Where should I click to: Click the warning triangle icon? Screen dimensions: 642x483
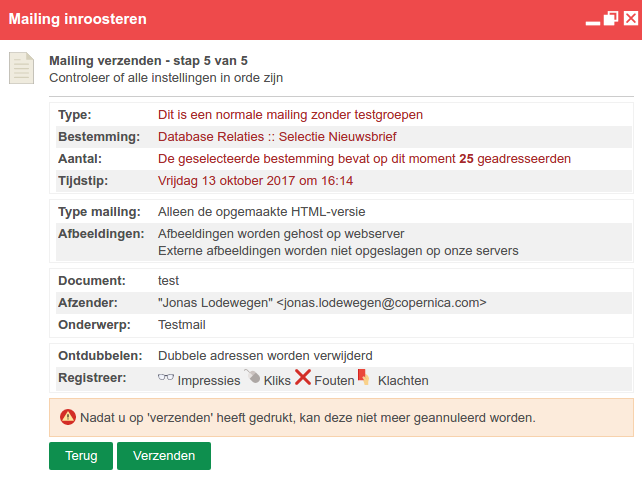click(x=68, y=417)
